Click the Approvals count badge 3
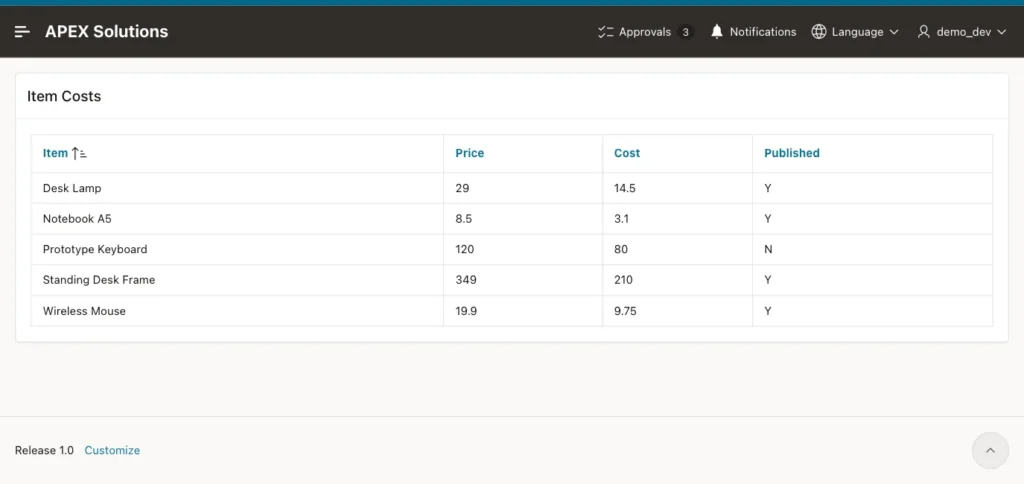This screenshot has width=1024, height=484. (x=685, y=31)
